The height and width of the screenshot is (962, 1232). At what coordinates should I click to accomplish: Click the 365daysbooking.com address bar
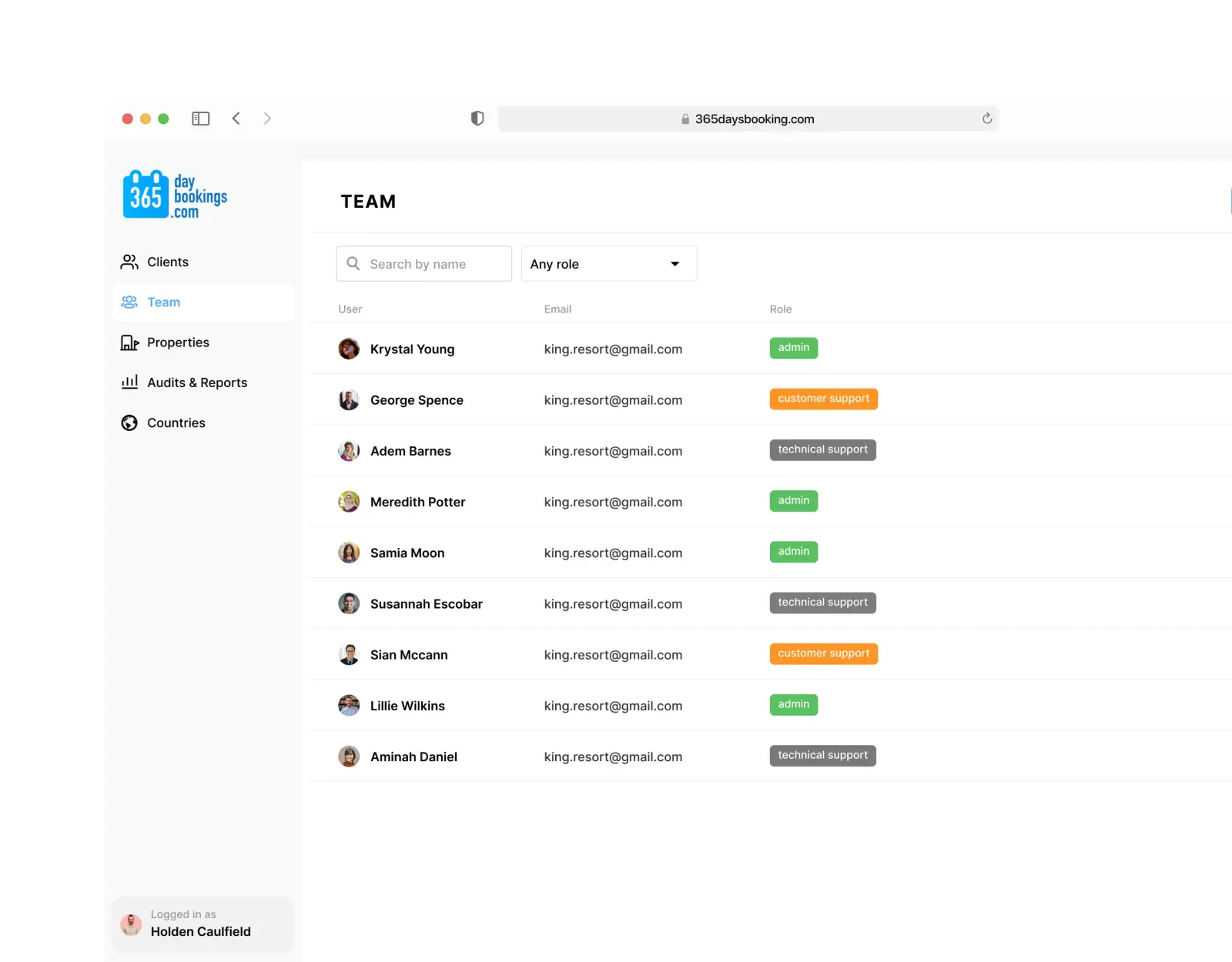[748, 119]
